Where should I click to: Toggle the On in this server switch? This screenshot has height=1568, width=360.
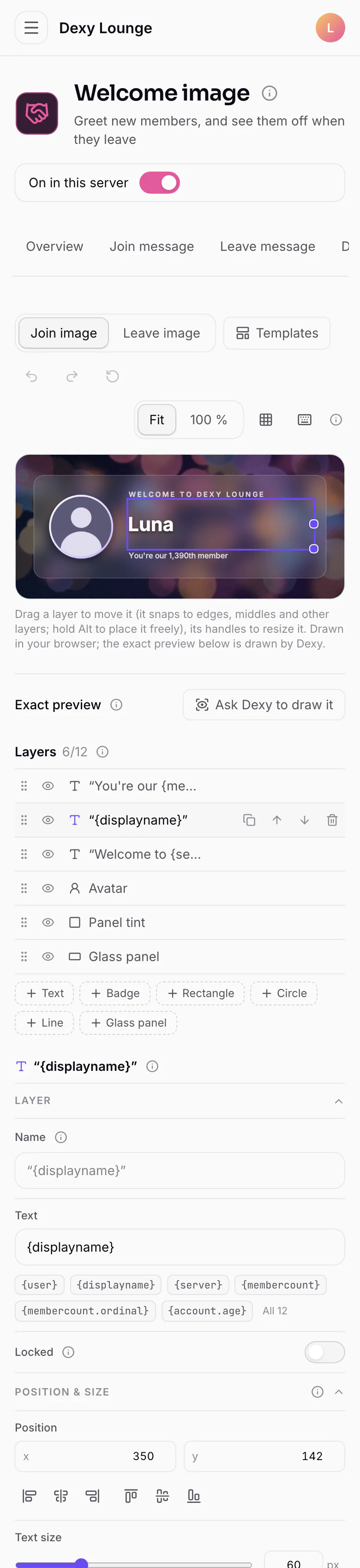point(160,183)
